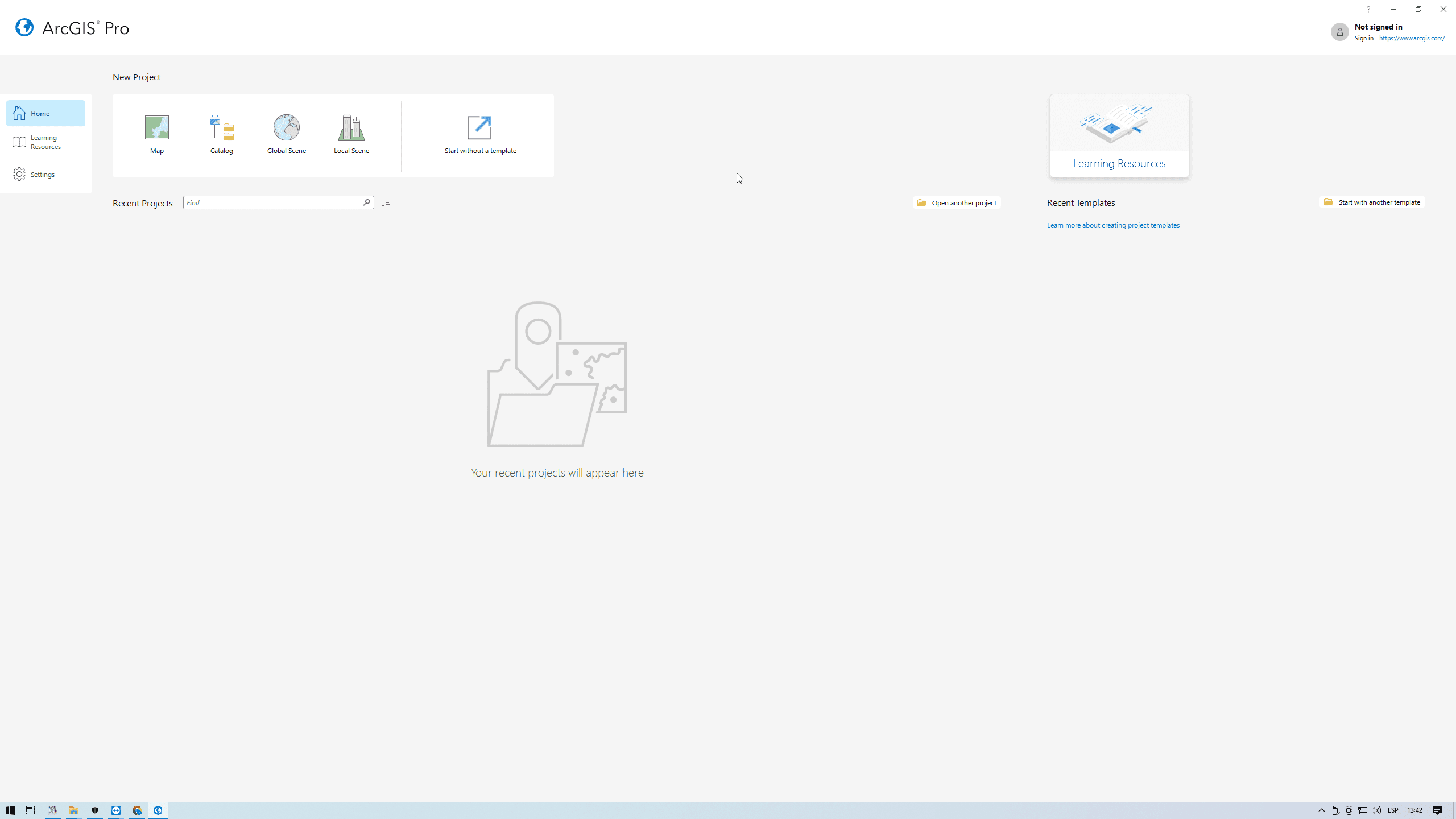Screen dimensions: 1456x819
Task: Open Learning Resources in the sidebar
Action: point(45,142)
